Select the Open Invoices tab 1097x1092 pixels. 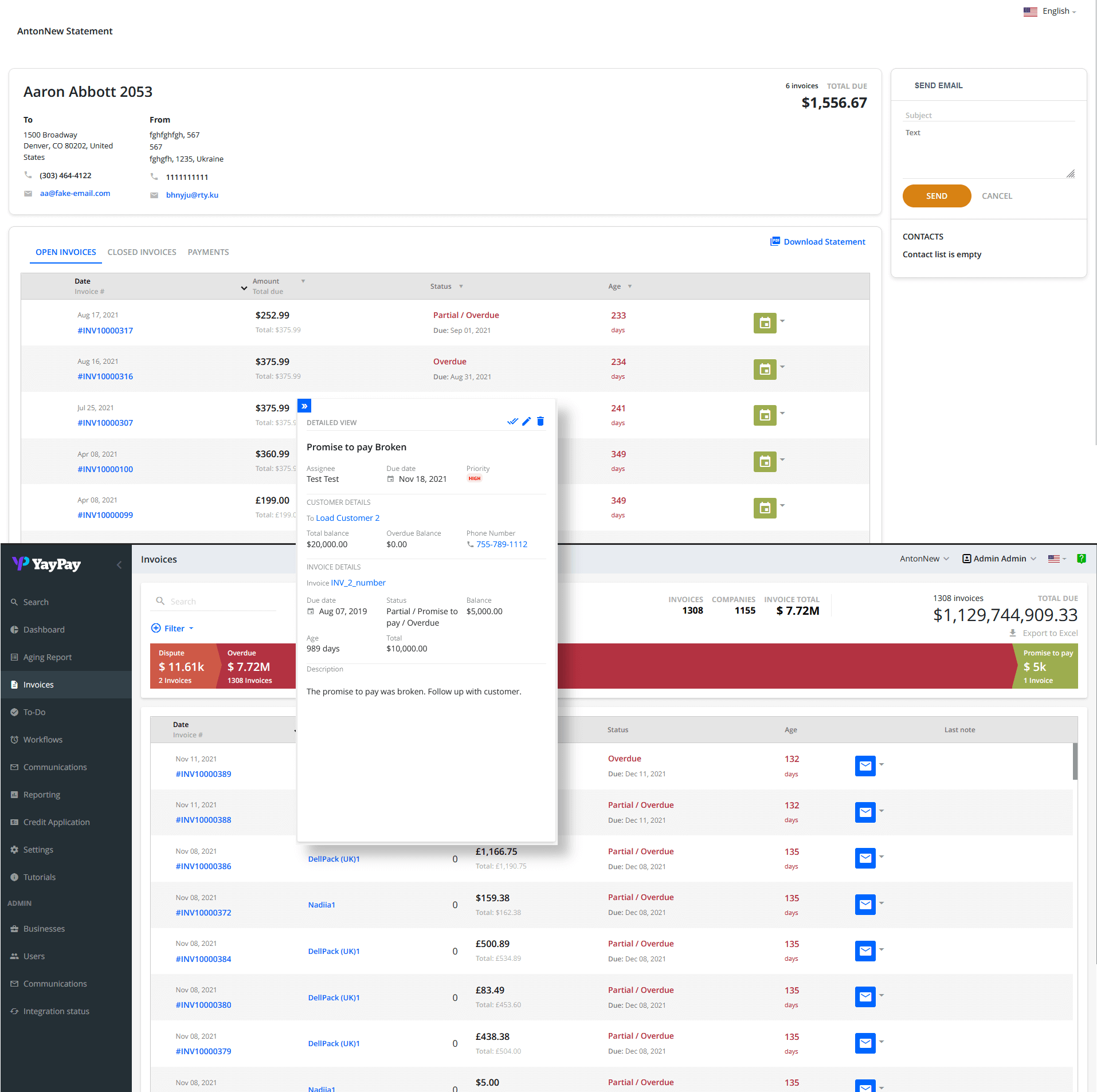point(66,252)
